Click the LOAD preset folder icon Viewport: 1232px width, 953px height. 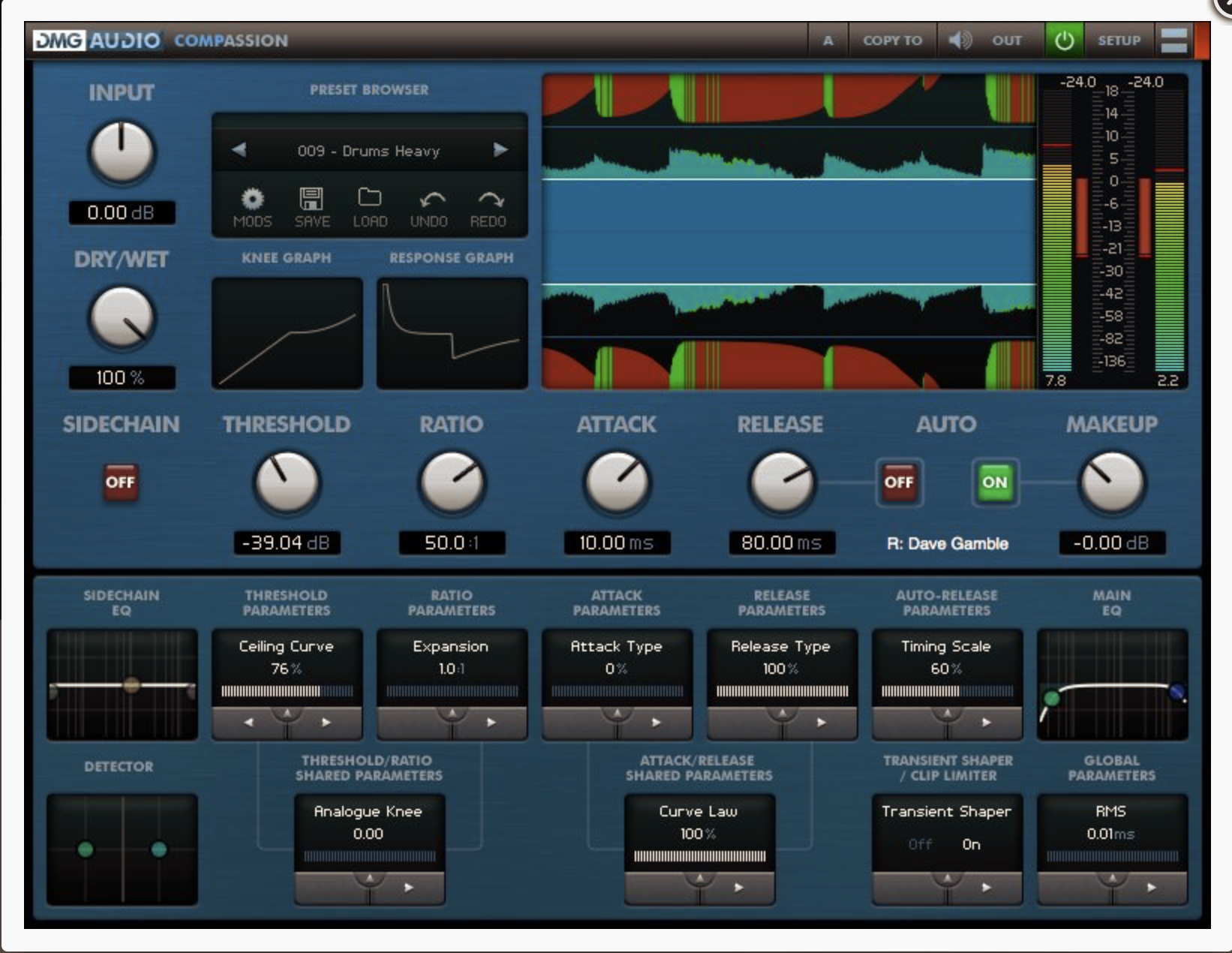(x=370, y=198)
